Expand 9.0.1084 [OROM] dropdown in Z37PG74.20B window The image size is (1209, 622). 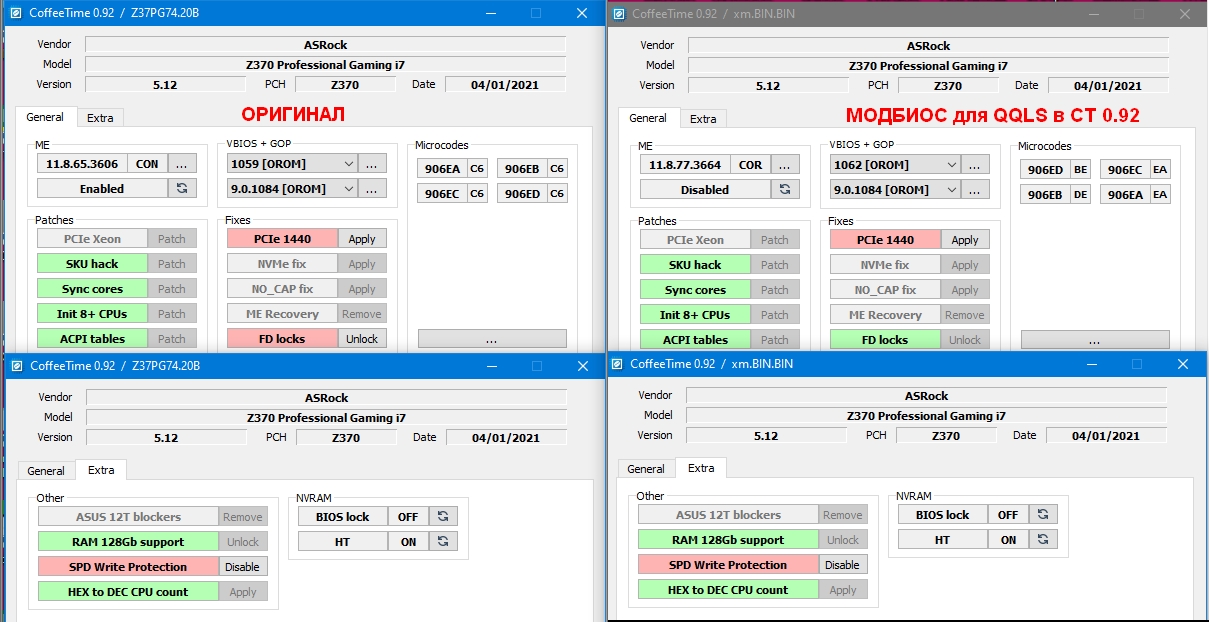click(348, 188)
